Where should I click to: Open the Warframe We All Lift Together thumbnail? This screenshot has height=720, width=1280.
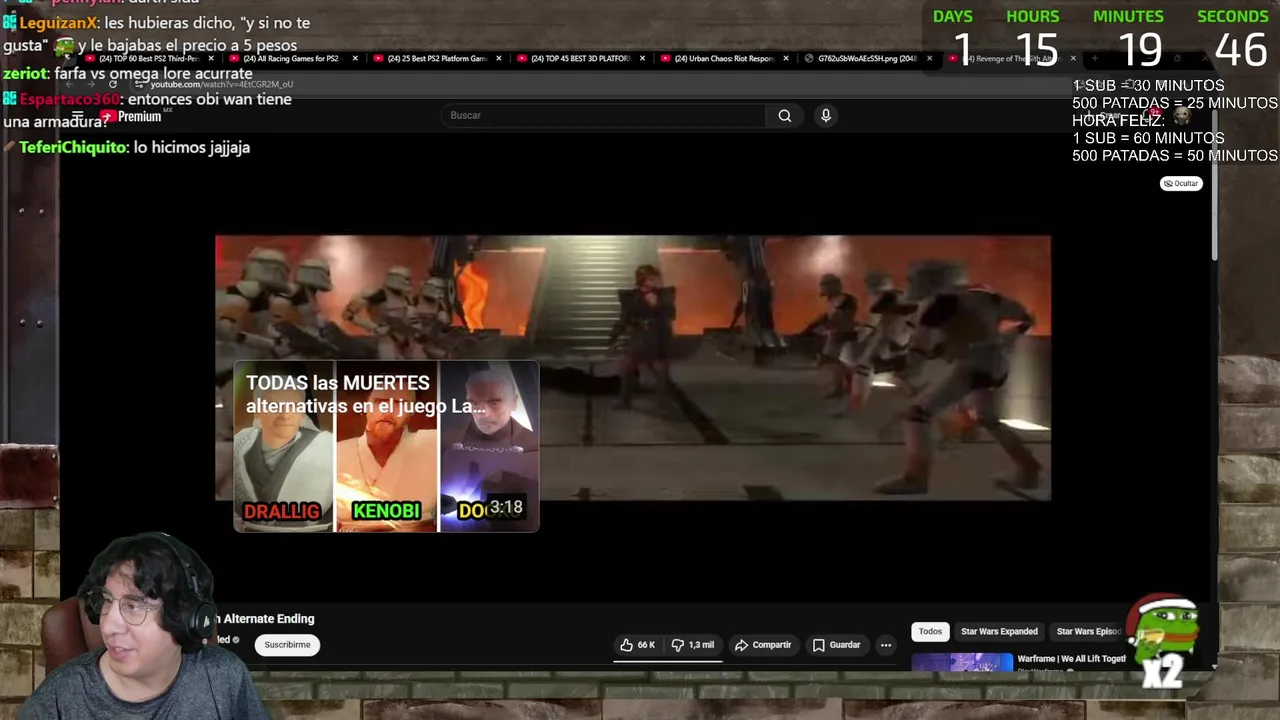tap(962, 662)
